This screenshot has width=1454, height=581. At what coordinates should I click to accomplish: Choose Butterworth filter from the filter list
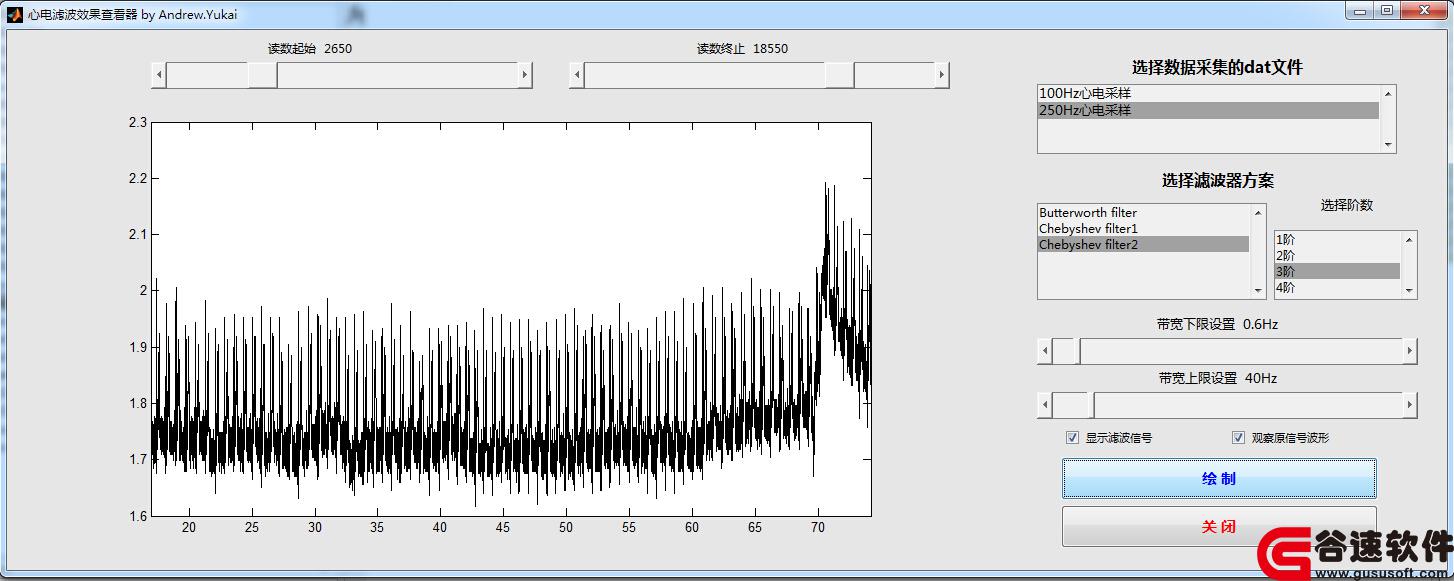coord(1144,213)
